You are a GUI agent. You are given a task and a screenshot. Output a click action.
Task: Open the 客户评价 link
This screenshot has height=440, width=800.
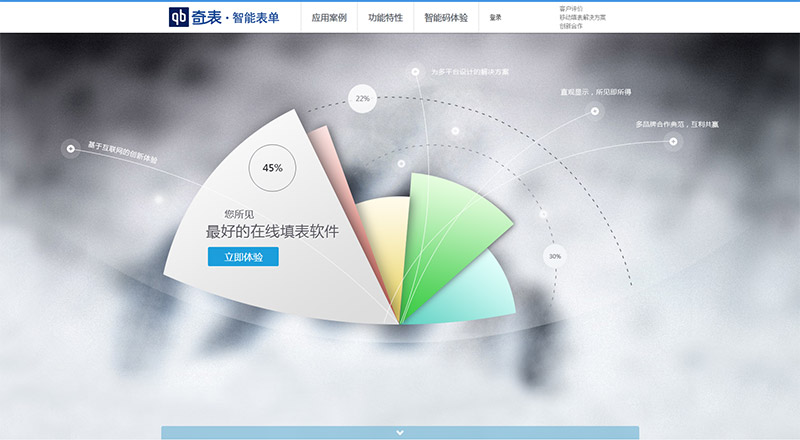point(572,8)
